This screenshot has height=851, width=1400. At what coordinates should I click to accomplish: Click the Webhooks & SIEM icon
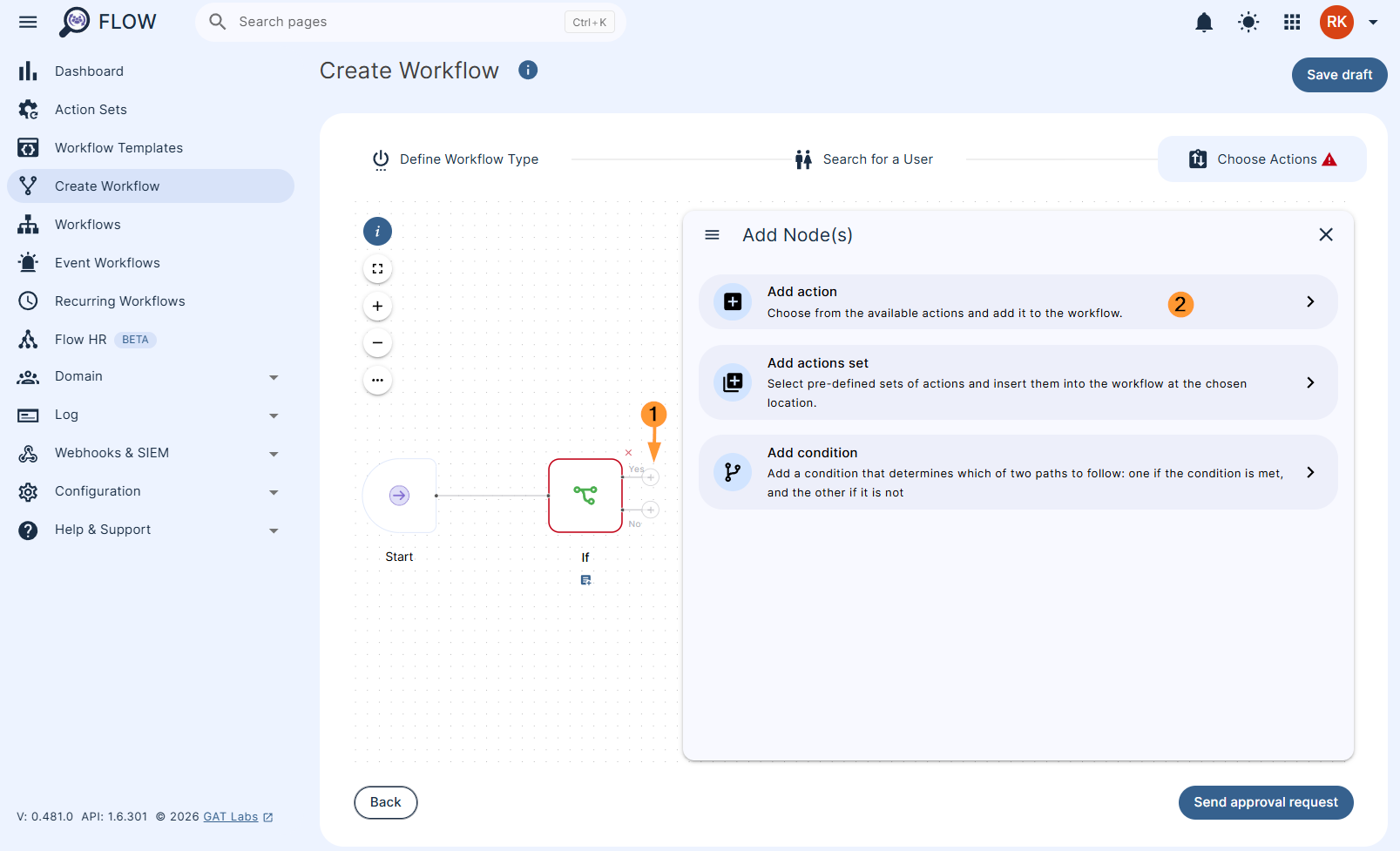point(28,453)
